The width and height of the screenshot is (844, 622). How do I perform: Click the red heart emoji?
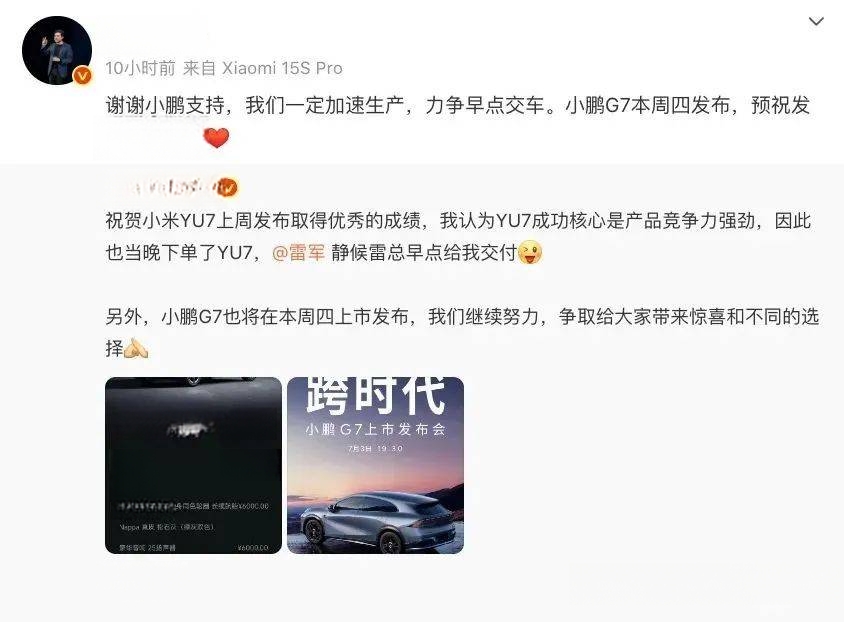(x=216, y=138)
